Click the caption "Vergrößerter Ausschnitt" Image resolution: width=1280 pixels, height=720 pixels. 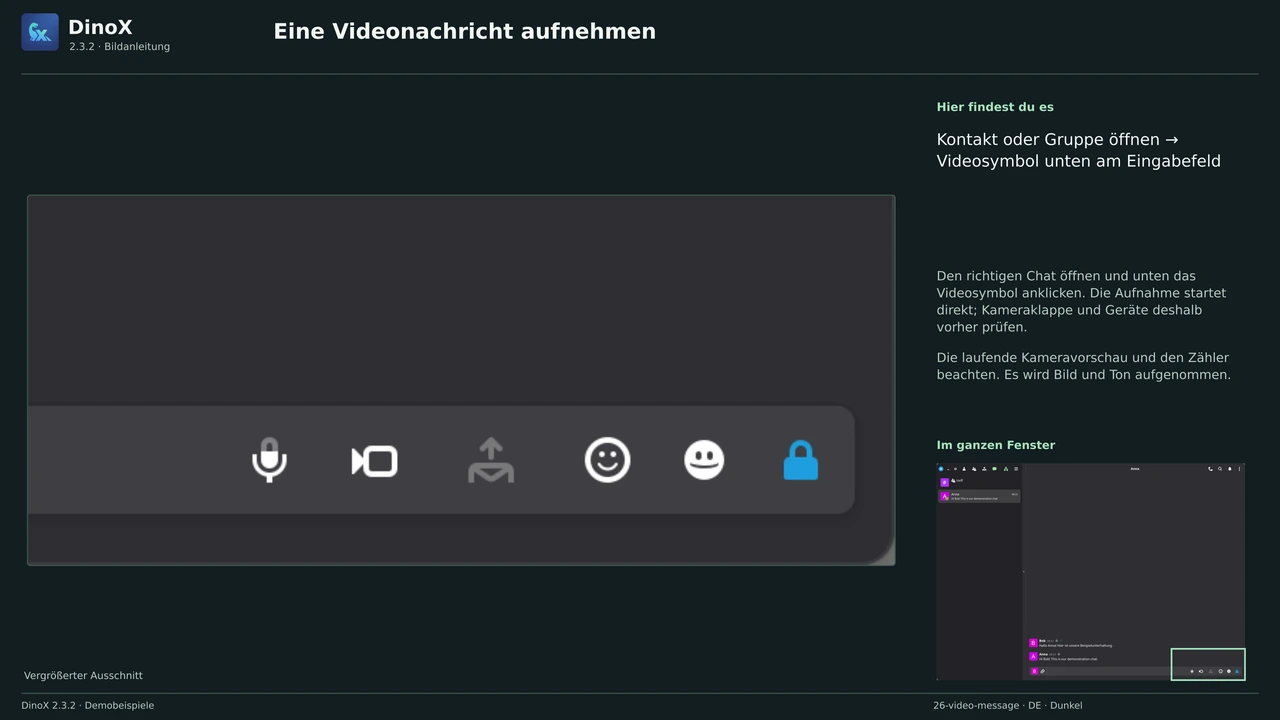tap(83, 676)
